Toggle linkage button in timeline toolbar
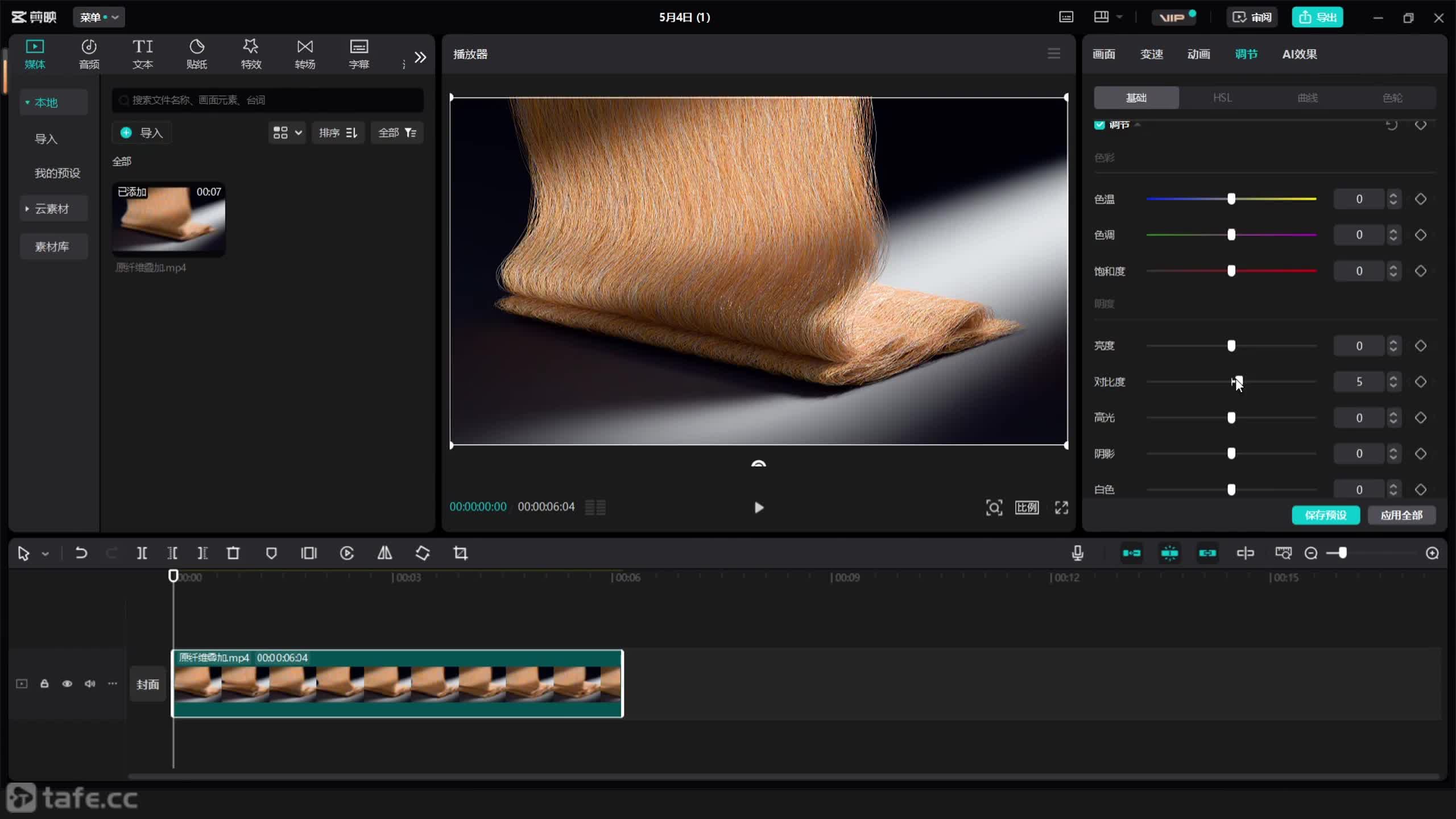 pos(1207,553)
